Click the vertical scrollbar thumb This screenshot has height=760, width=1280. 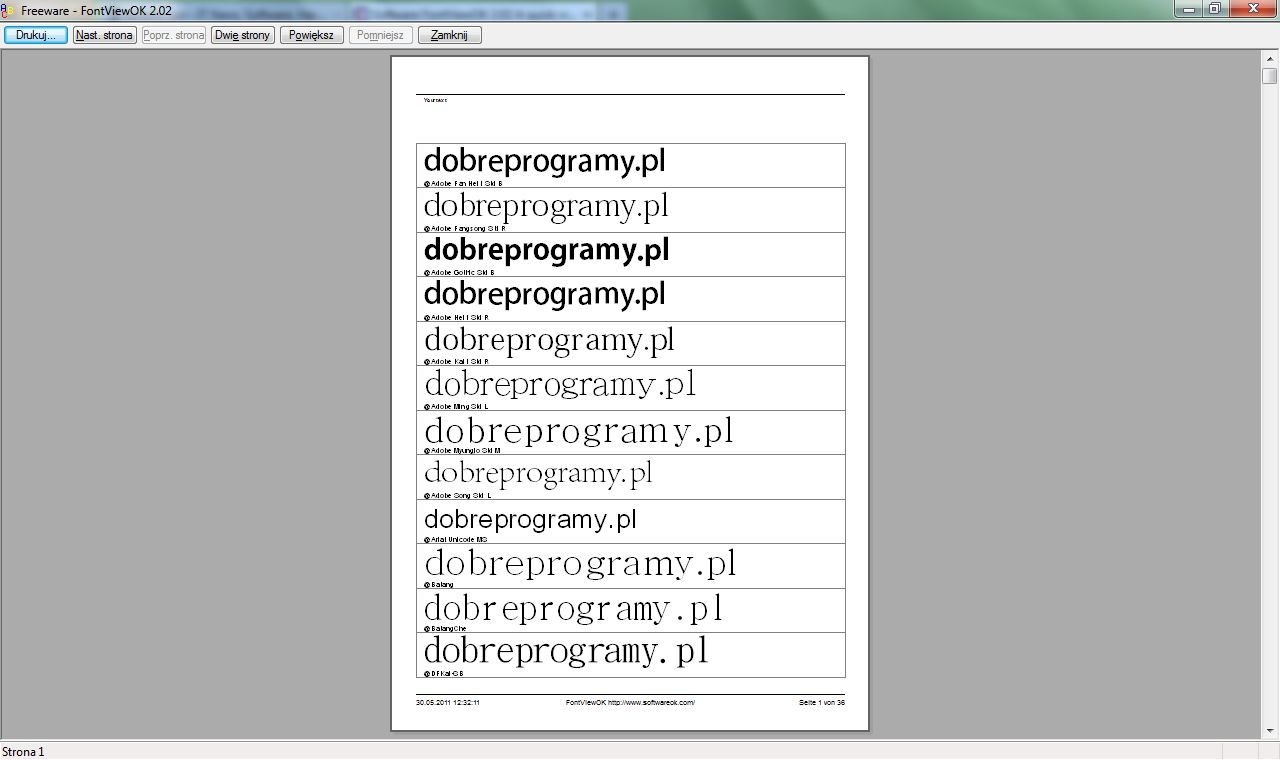[x=1270, y=76]
